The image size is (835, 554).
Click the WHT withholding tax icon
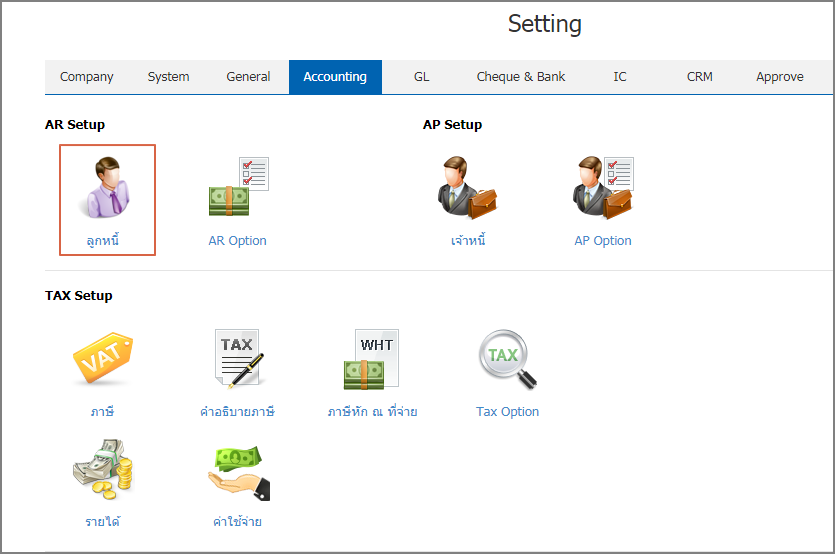click(371, 359)
